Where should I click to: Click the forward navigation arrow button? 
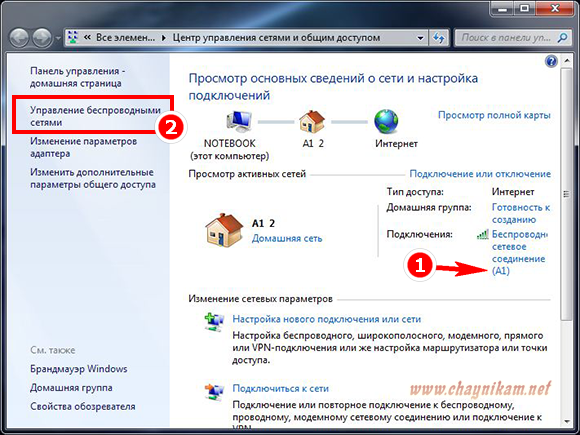point(42,38)
